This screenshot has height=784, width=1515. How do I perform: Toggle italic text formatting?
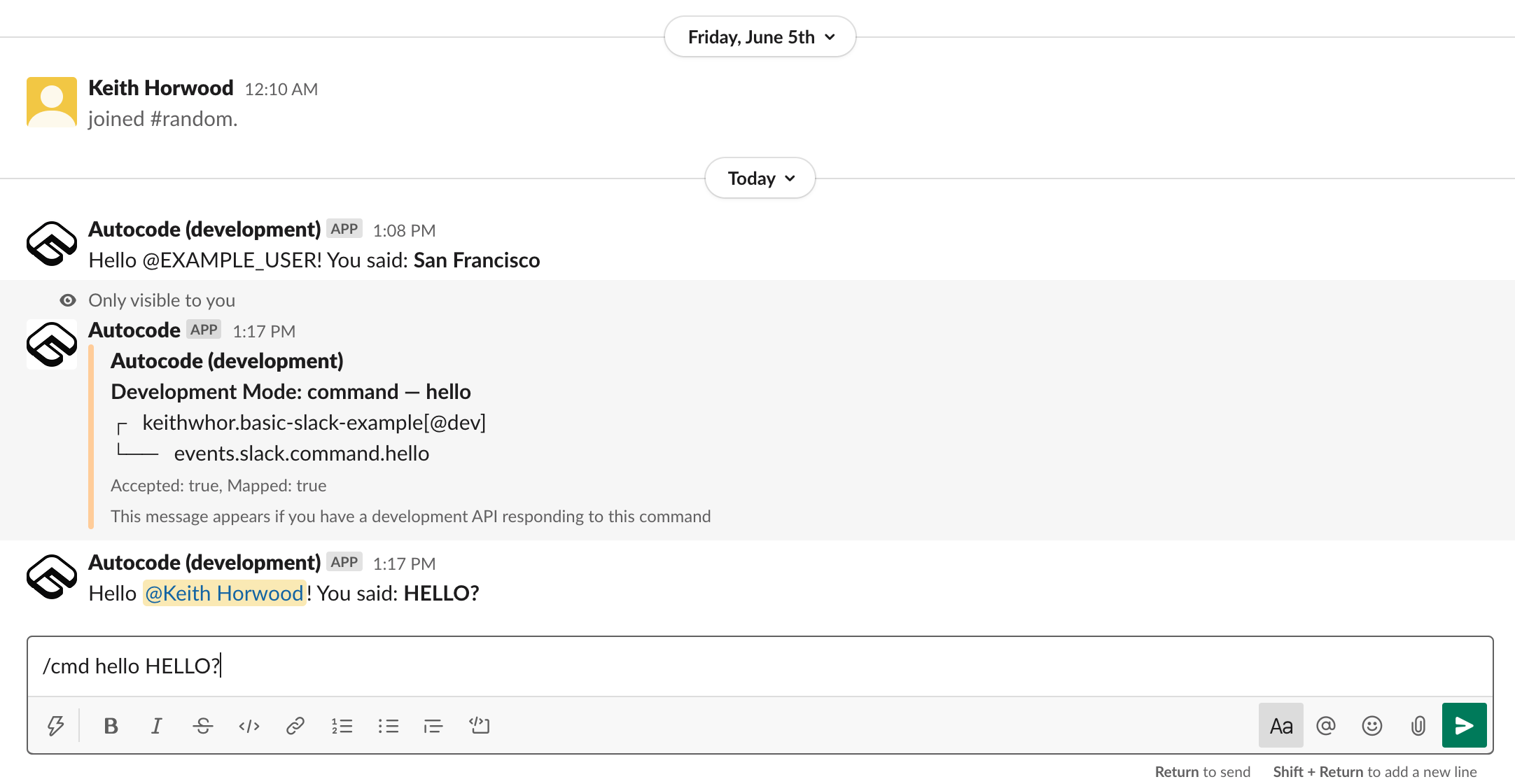click(x=157, y=726)
